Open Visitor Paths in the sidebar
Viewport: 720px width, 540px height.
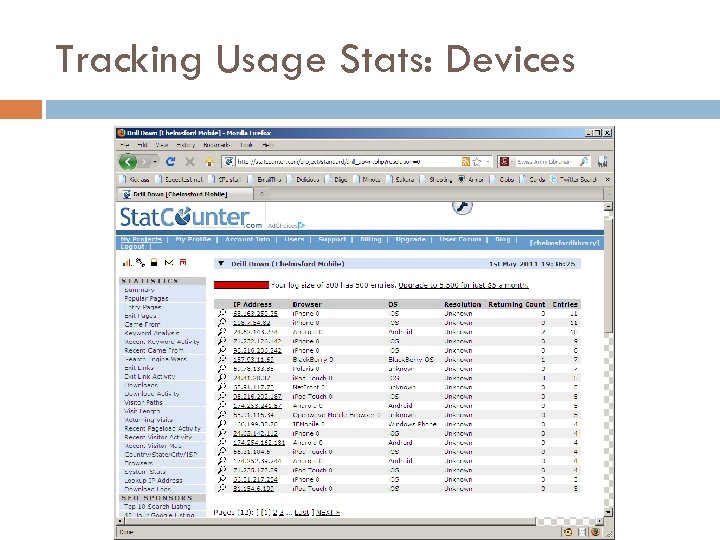click(144, 402)
